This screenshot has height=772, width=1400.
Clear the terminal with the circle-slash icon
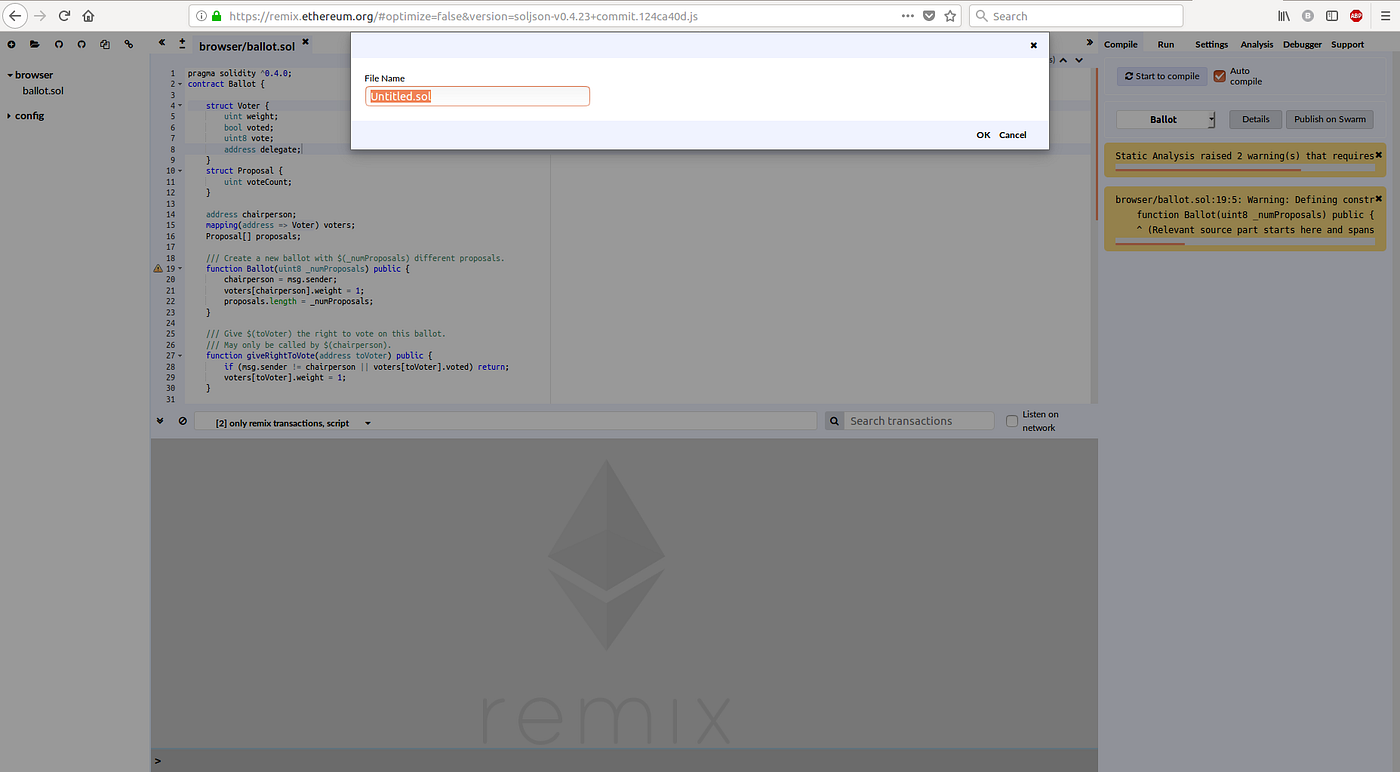click(x=182, y=421)
